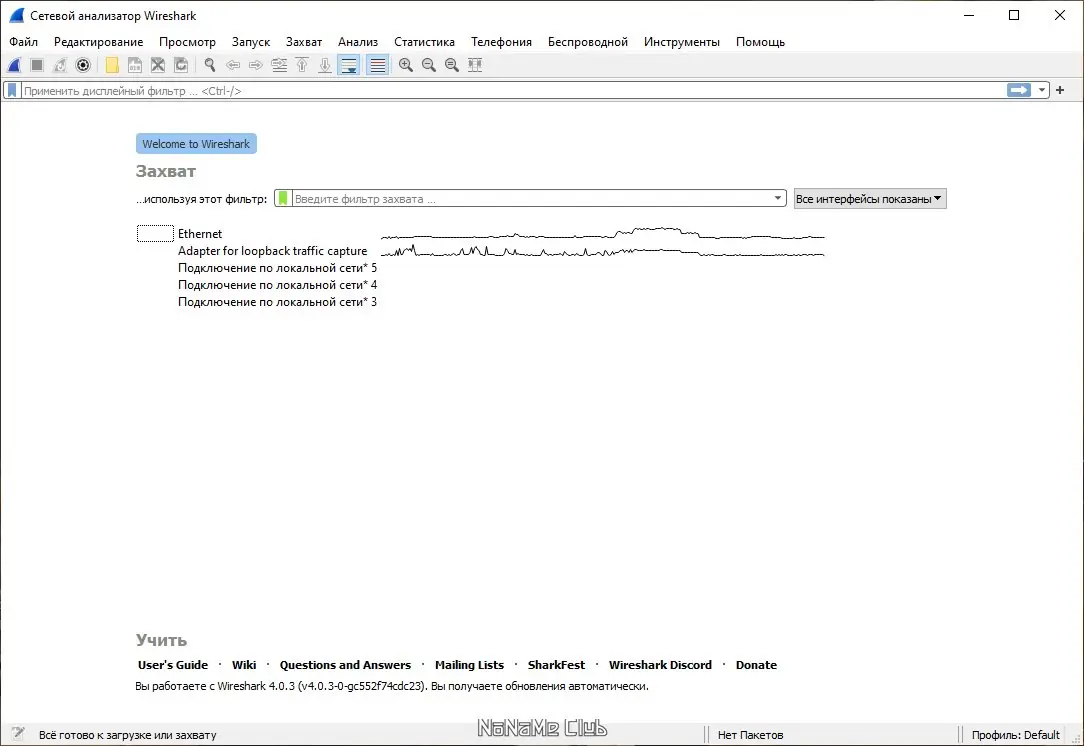Apply display filter arrow button
This screenshot has width=1084, height=746.
pos(1019,90)
